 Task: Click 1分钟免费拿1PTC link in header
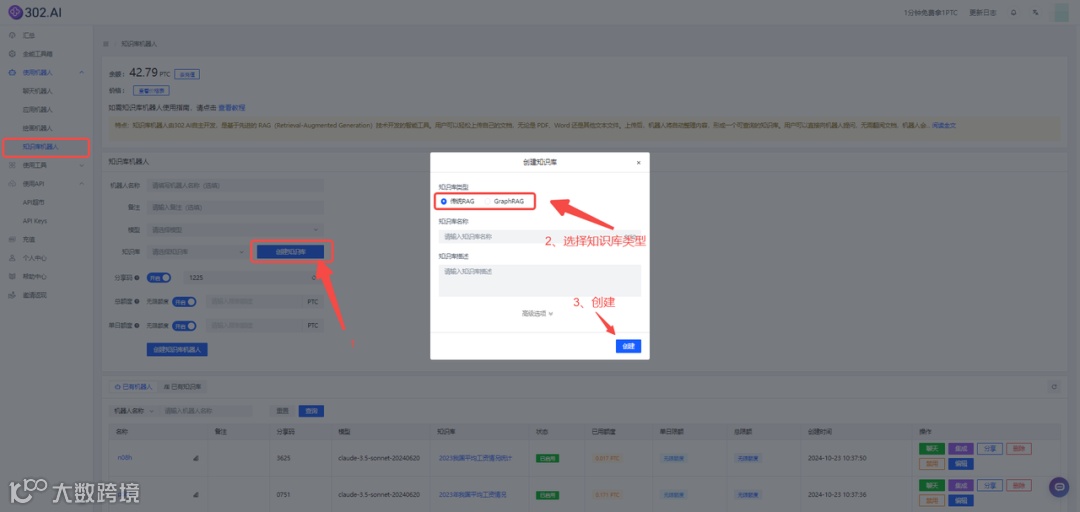[931, 12]
